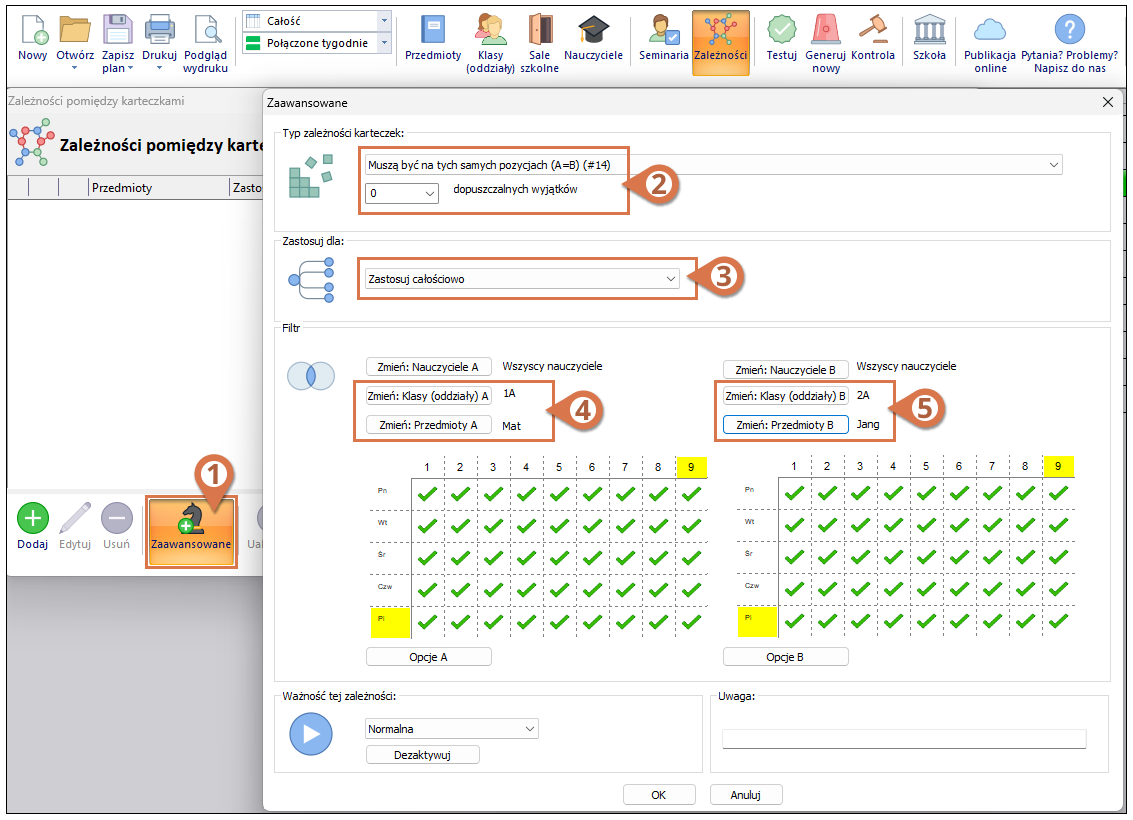Screen dimensions: 1133x820
Task: Create a new timetable with Nowy
Action: tap(33, 38)
